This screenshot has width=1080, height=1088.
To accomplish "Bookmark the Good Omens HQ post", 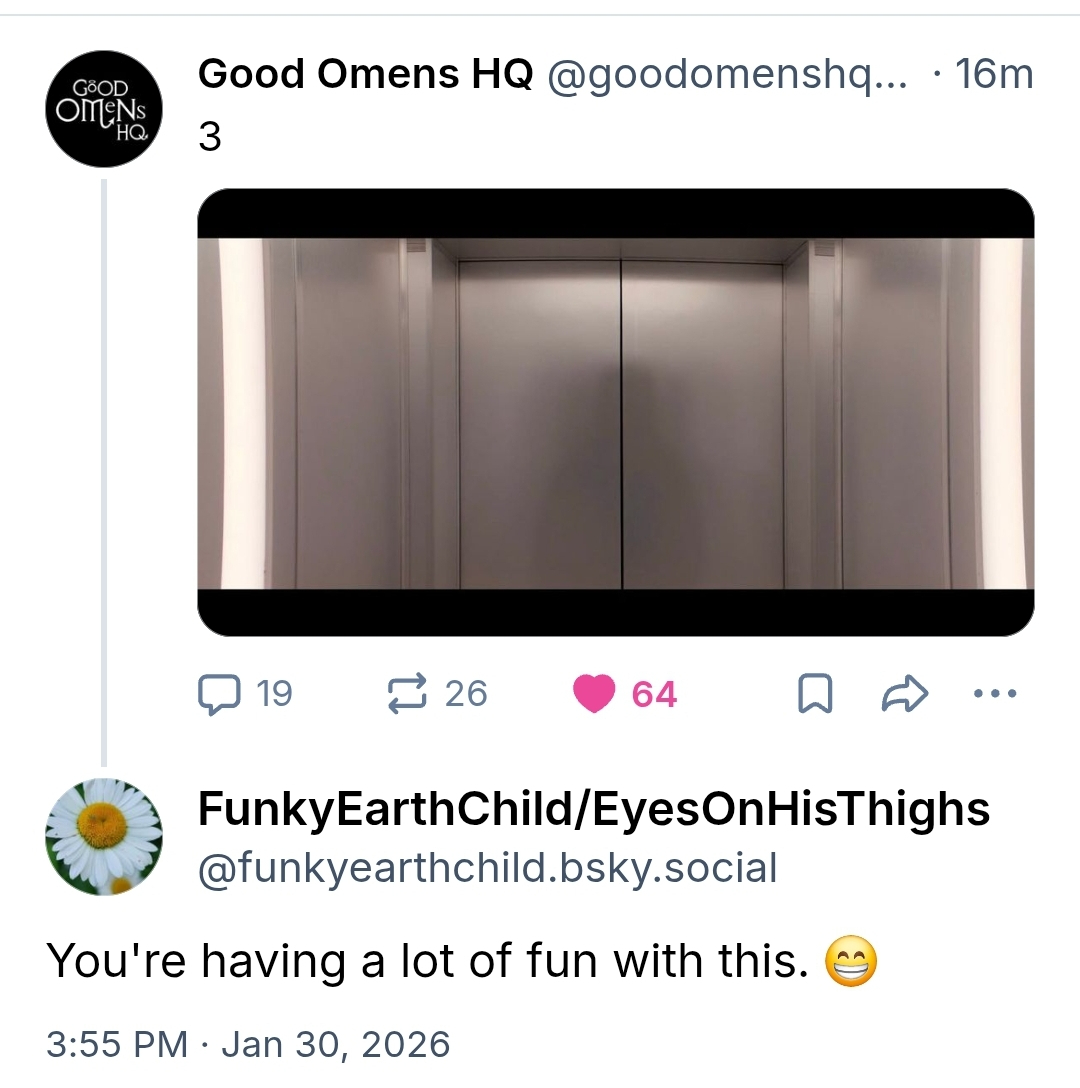I will coord(815,694).
